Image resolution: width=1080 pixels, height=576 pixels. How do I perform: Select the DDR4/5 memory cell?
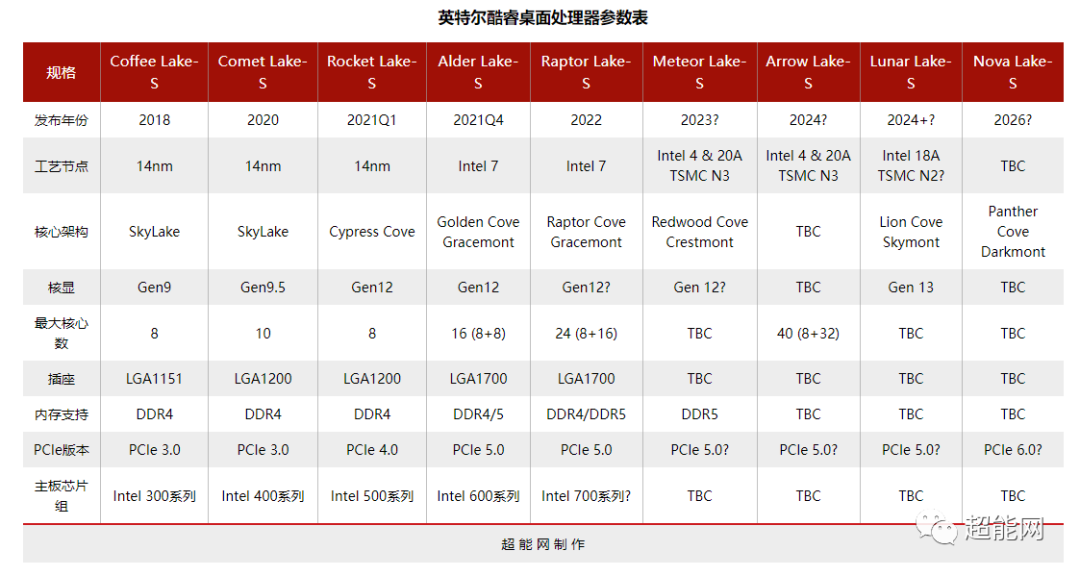pyautogui.click(x=478, y=414)
